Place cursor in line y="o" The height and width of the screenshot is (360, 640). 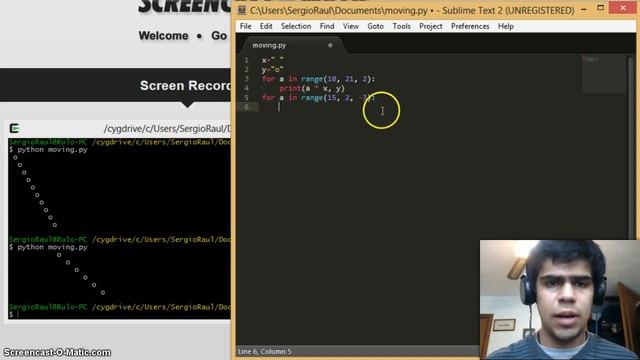pyautogui.click(x=273, y=69)
